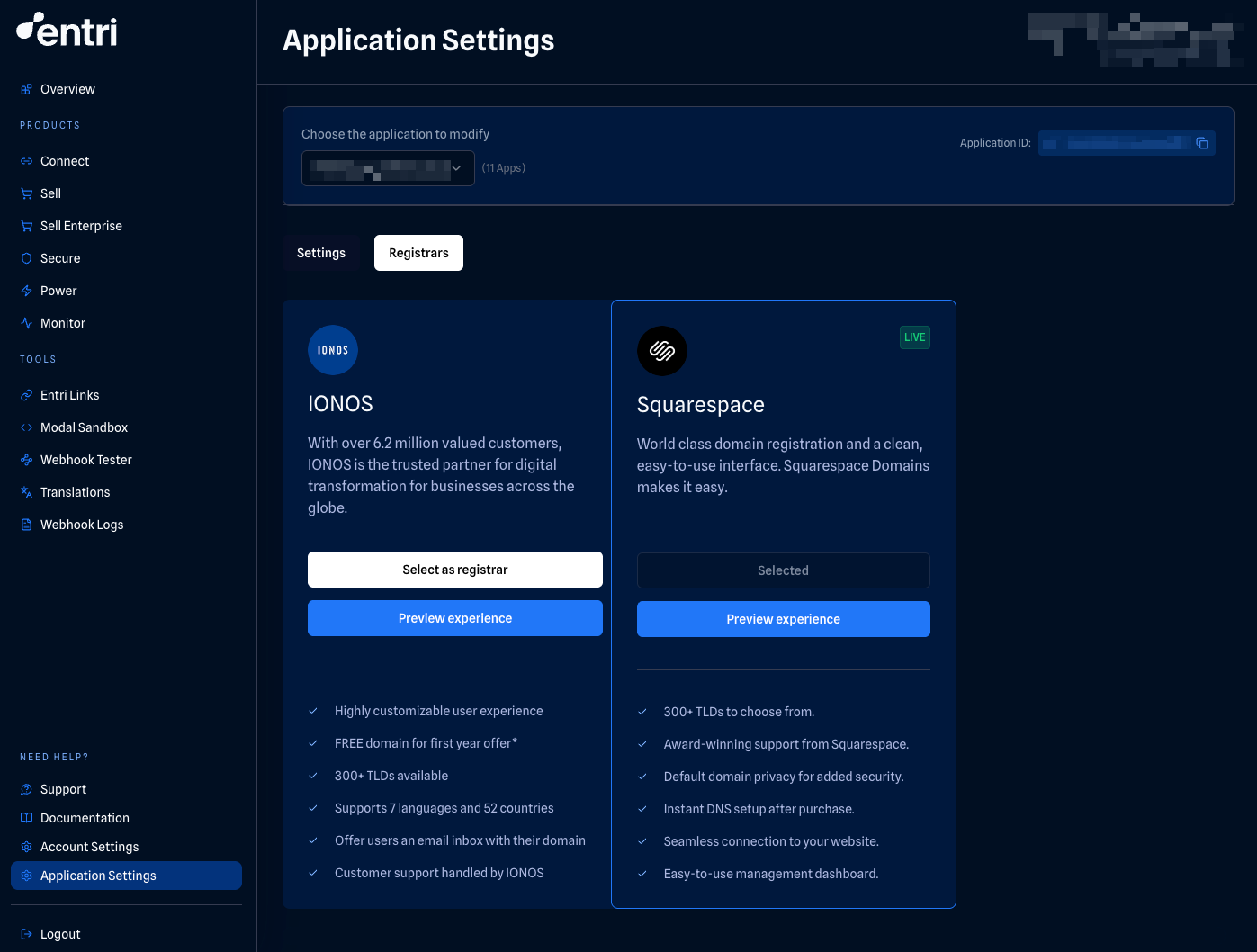1257x952 pixels.
Task: Click the Modal Sandbox code icon
Action: tap(27, 427)
